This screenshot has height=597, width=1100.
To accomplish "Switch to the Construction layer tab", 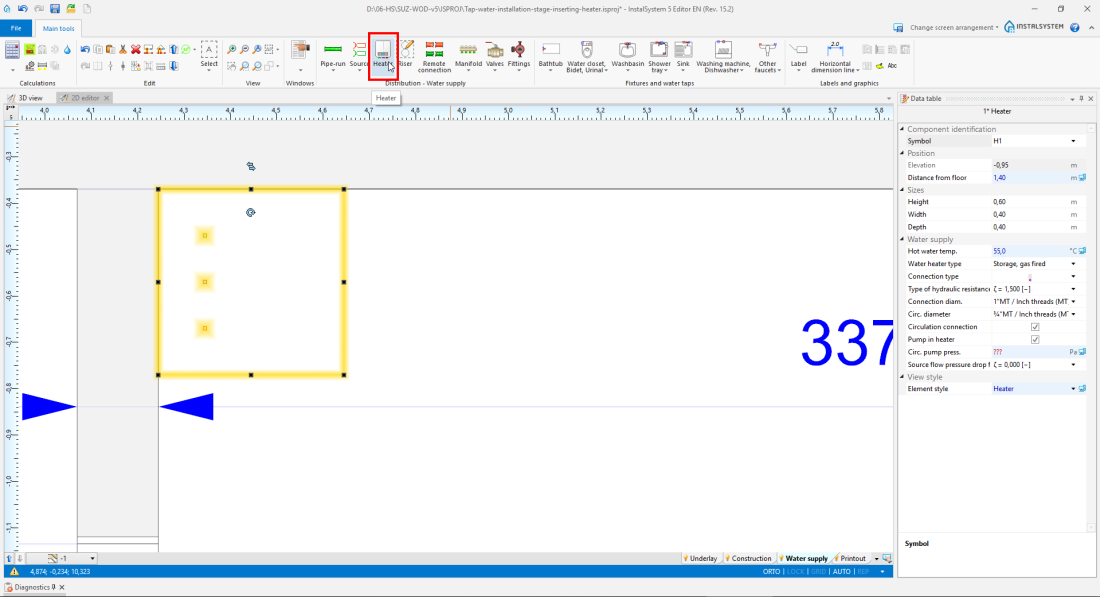I will pyautogui.click(x=750, y=558).
